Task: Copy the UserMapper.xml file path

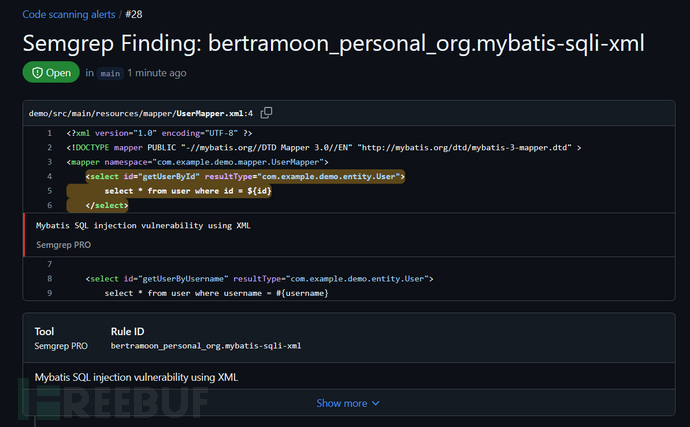Action: click(267, 113)
